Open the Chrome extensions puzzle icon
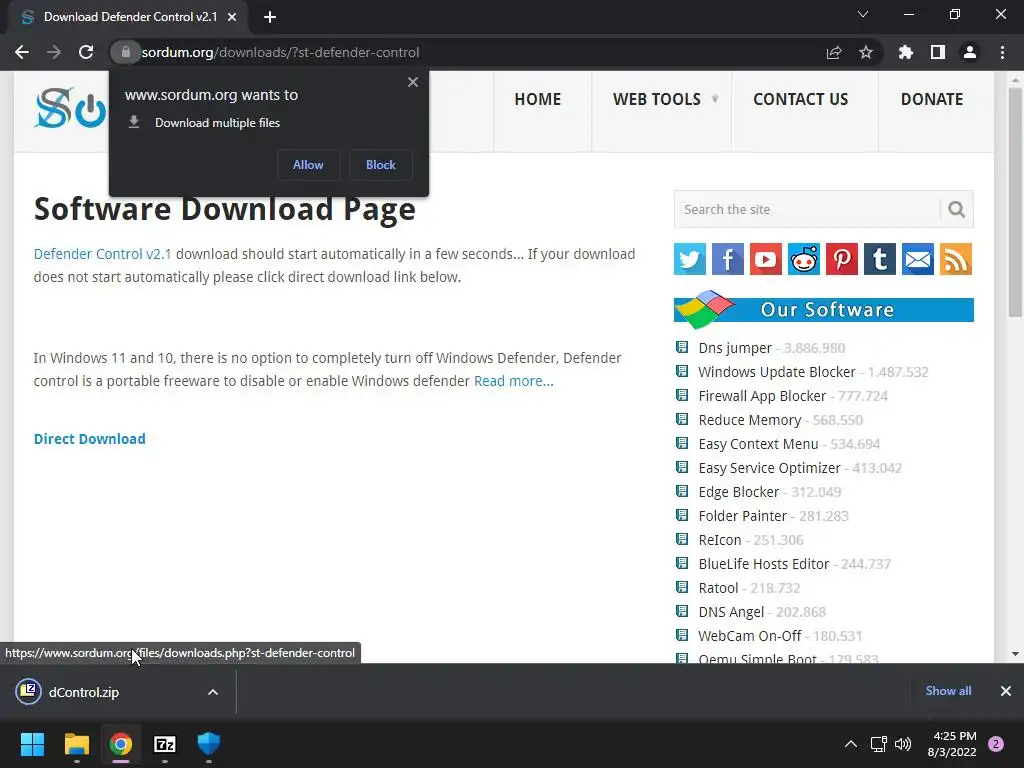The width and height of the screenshot is (1024, 768). [906, 52]
